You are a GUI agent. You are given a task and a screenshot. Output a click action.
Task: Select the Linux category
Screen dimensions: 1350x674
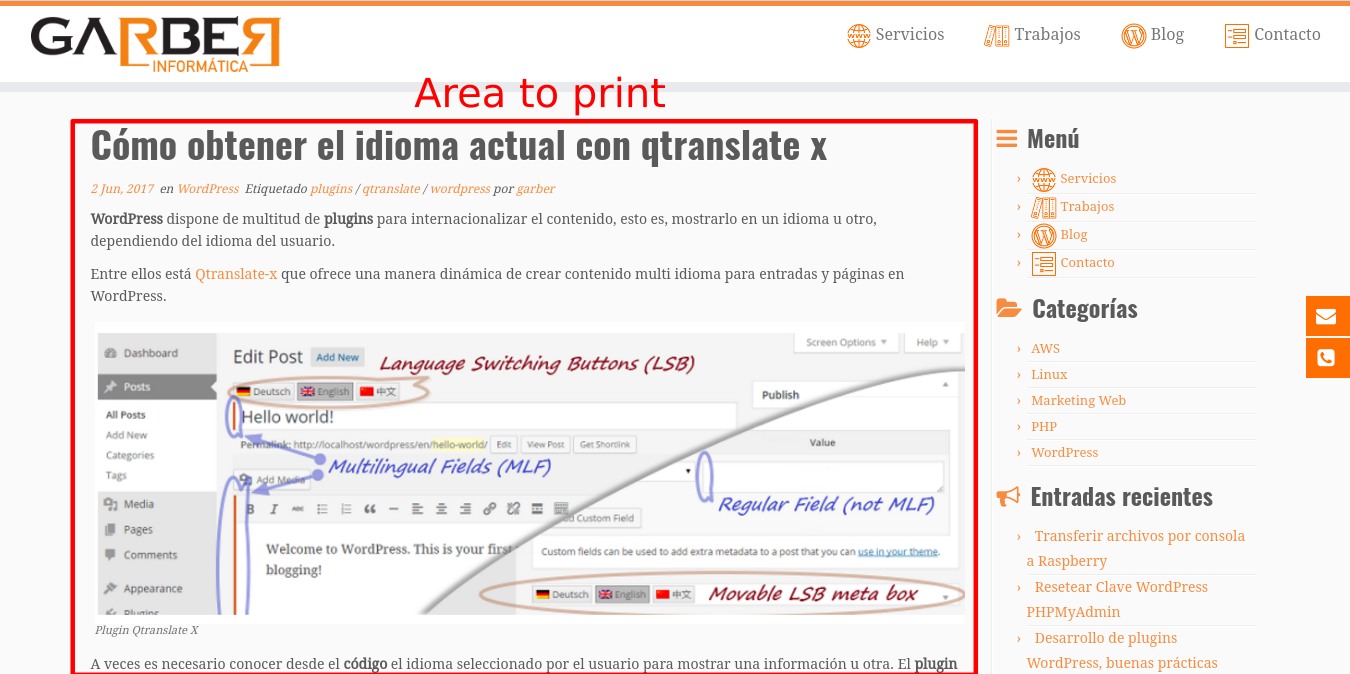point(1049,375)
